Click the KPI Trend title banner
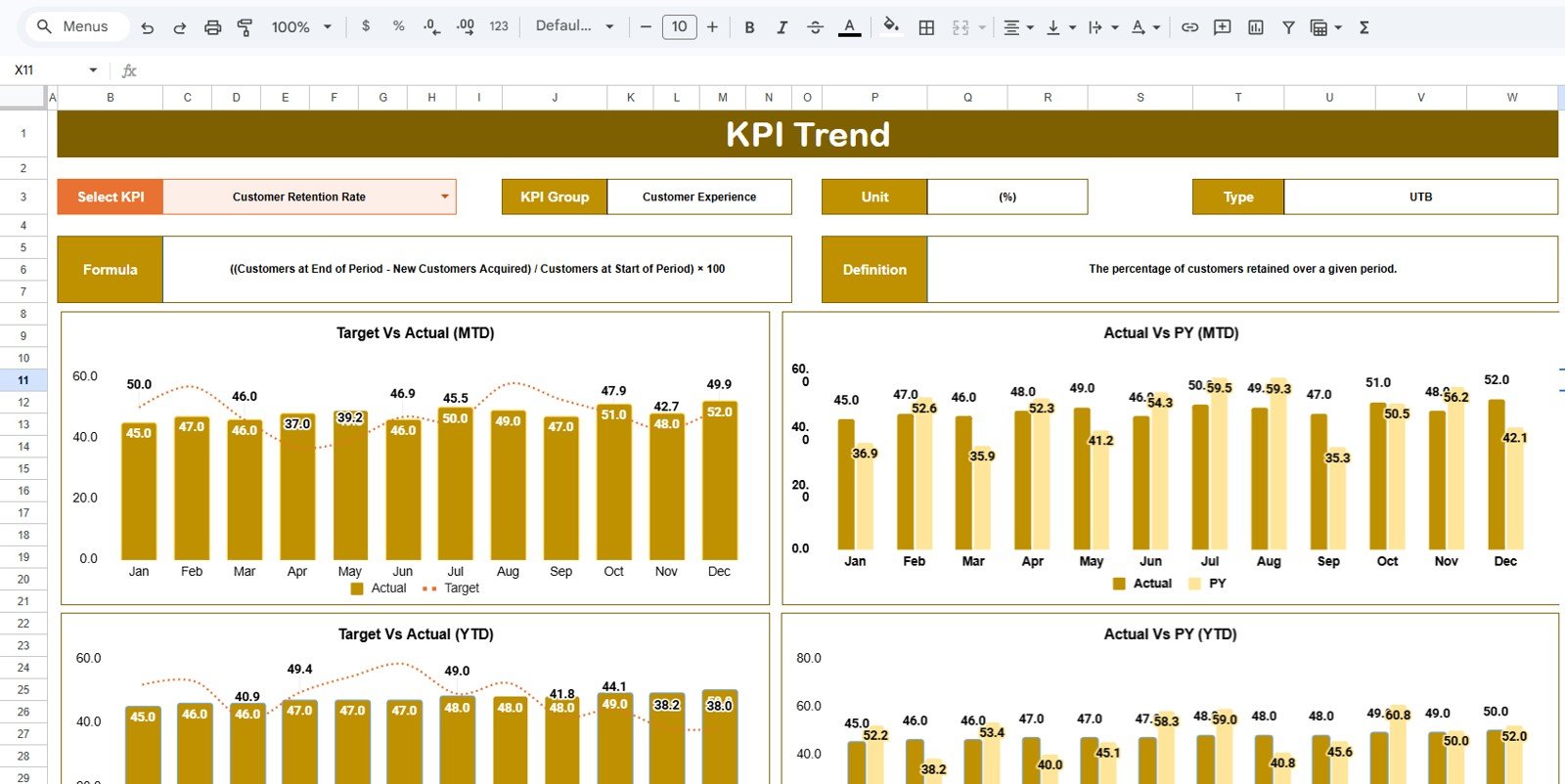1565x784 pixels. [808, 134]
